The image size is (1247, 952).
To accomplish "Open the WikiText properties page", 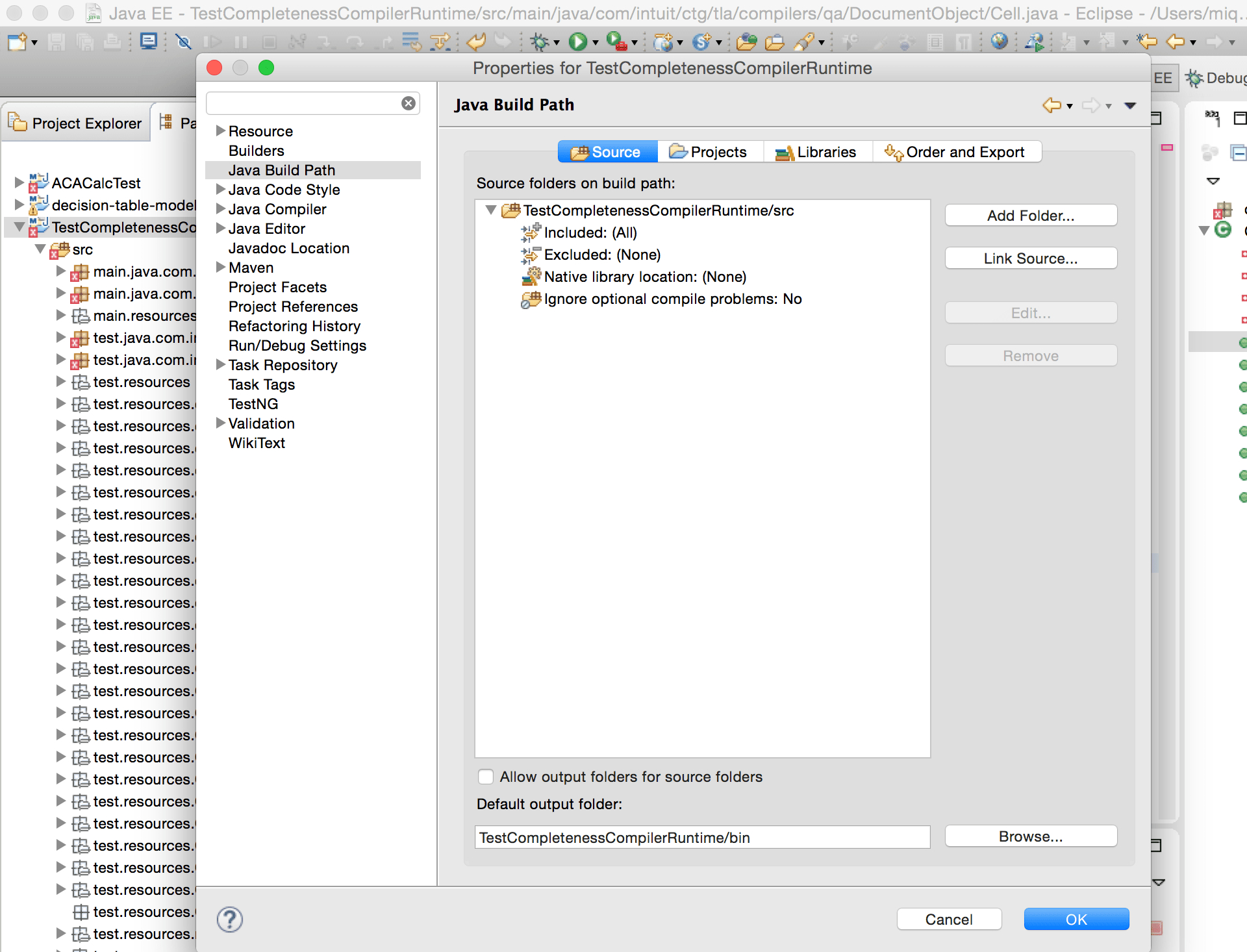I will (257, 443).
